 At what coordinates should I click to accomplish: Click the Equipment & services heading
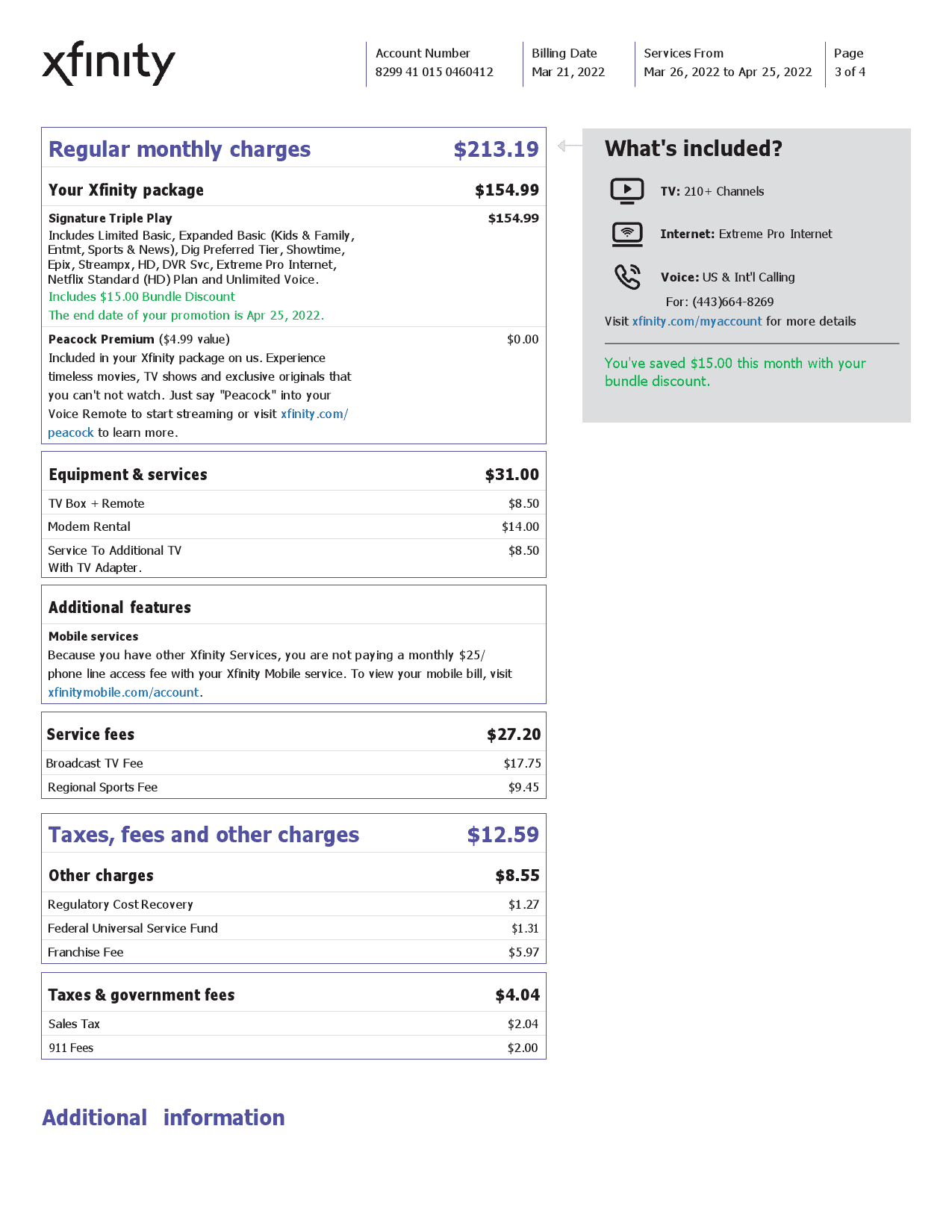pos(128,474)
